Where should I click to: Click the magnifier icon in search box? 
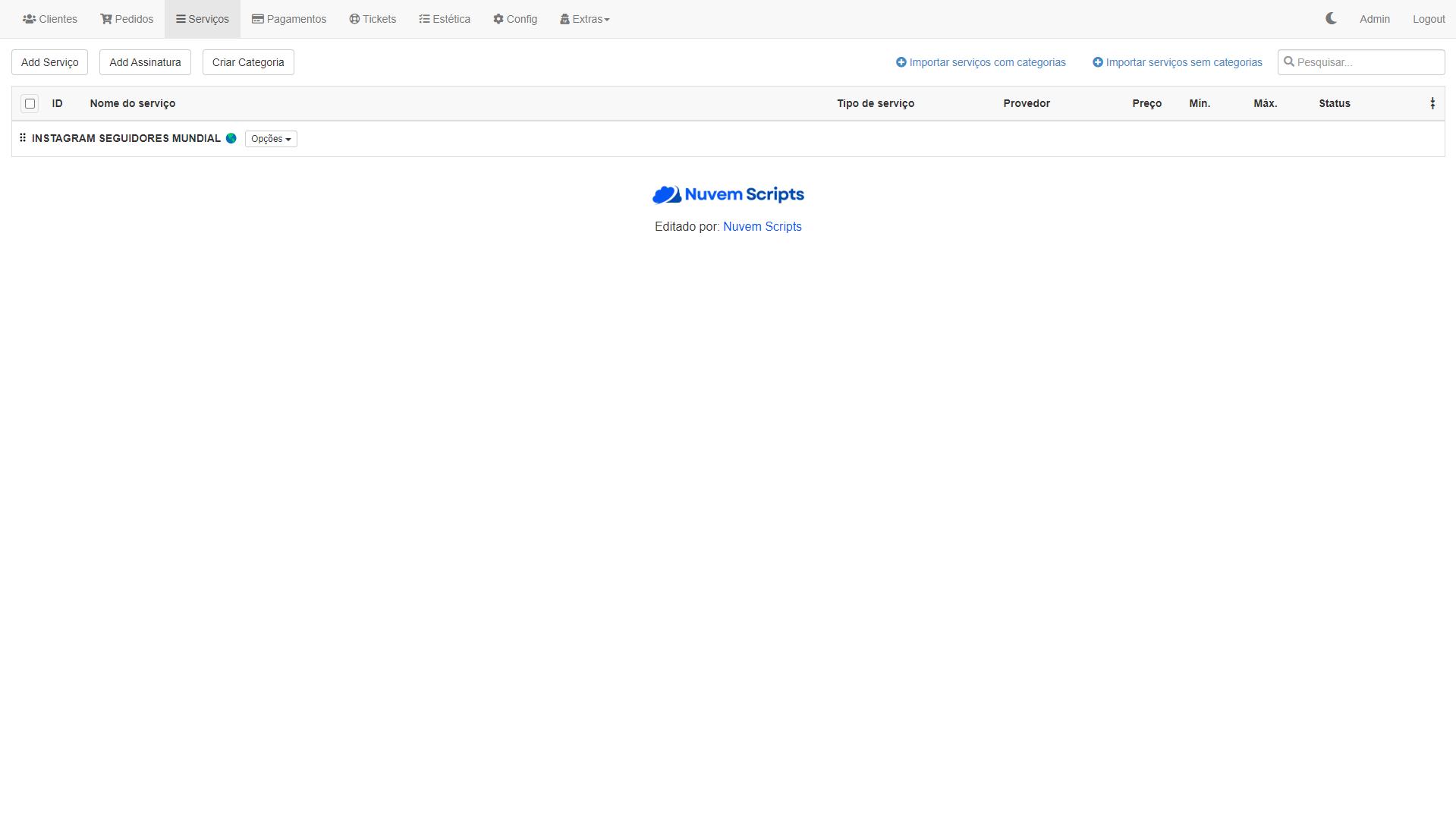[1288, 62]
